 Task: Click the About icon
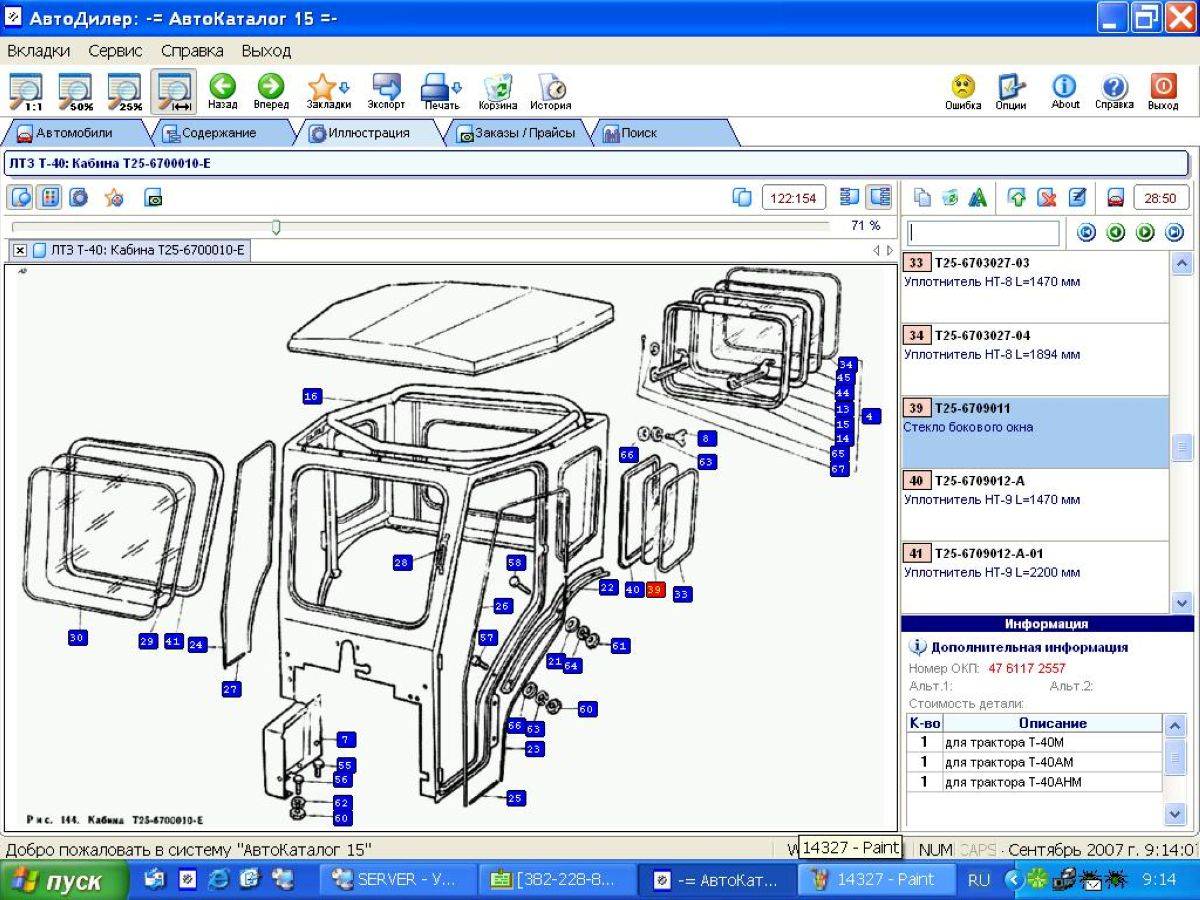(x=1065, y=91)
